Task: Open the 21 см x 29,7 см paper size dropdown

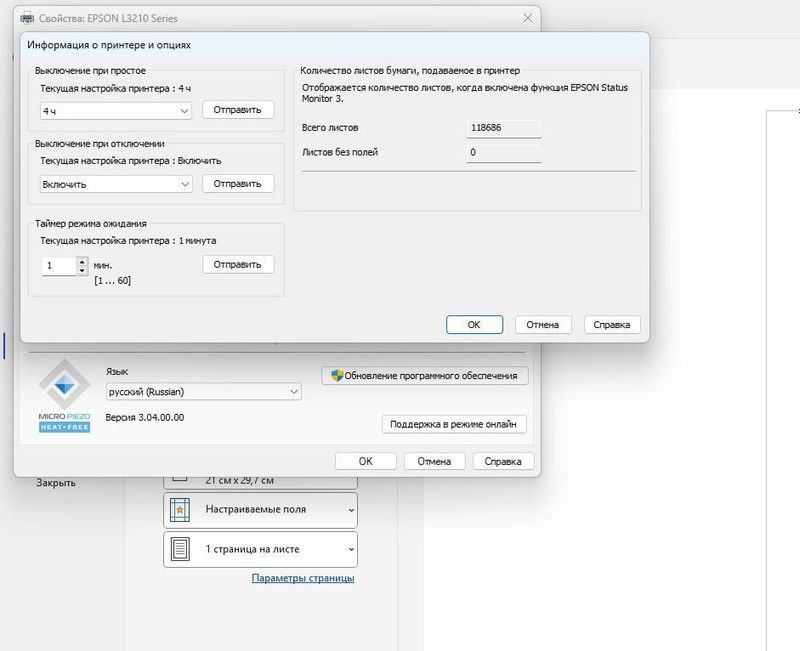Action: 260,481
